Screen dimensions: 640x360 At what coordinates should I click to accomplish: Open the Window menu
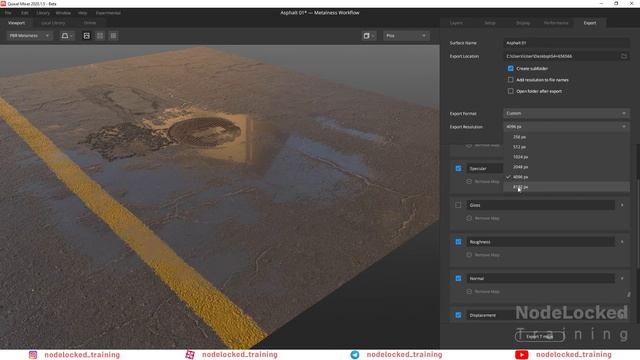(63, 13)
